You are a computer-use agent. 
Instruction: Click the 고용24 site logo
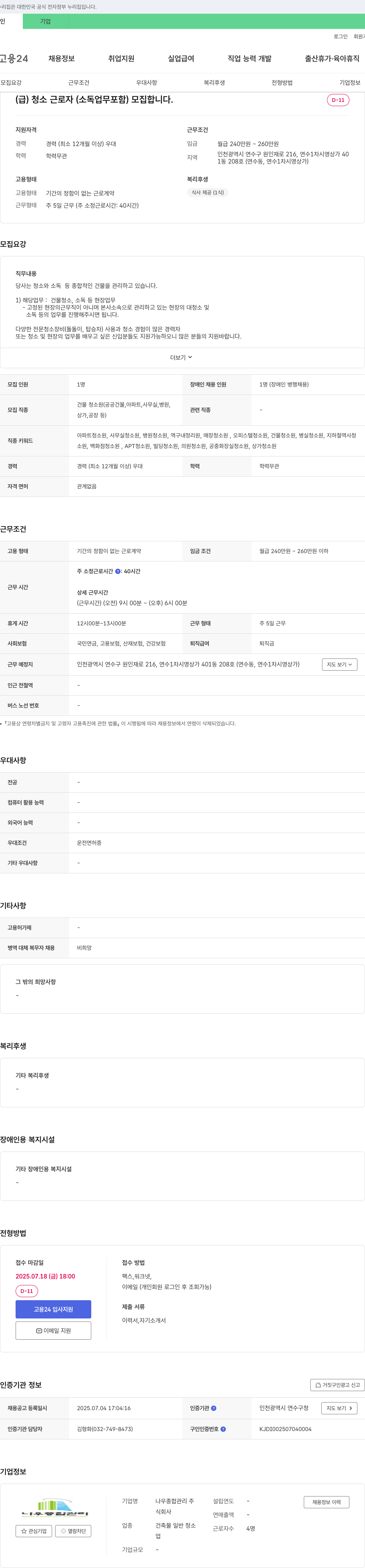(x=13, y=59)
